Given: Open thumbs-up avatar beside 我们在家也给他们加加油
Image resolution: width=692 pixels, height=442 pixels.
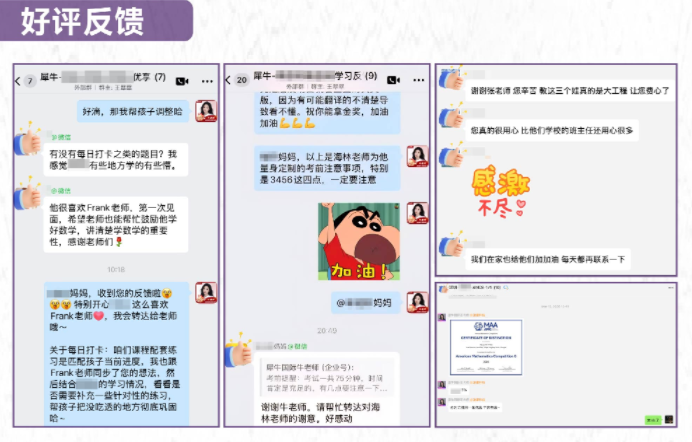Looking at the screenshot, I should coord(451,244).
